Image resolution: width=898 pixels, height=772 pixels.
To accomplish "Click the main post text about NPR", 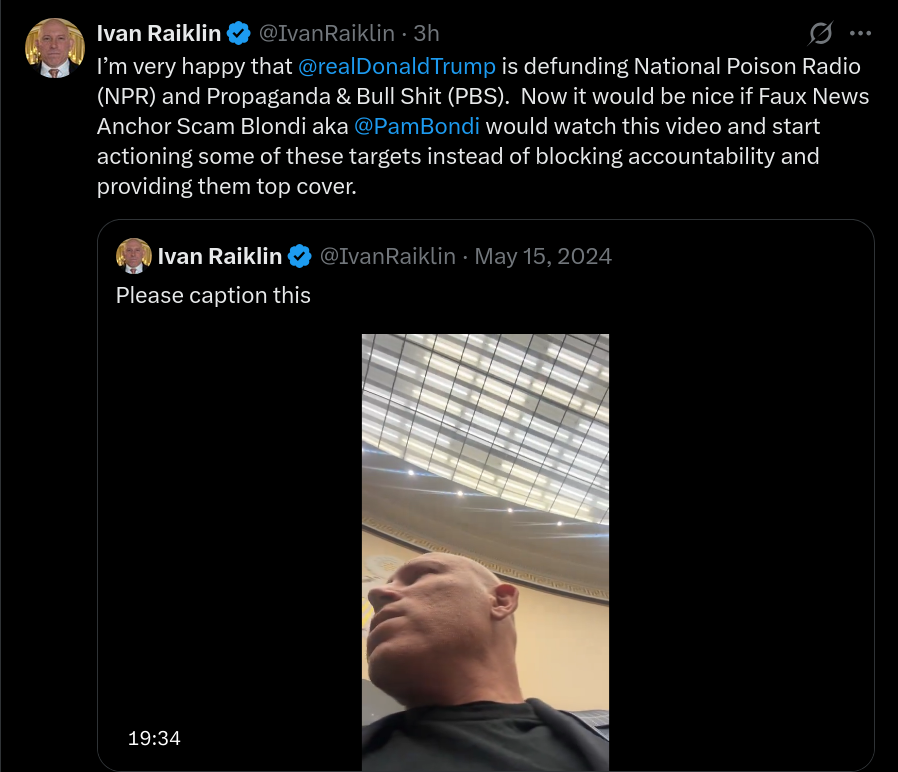I will (x=483, y=126).
